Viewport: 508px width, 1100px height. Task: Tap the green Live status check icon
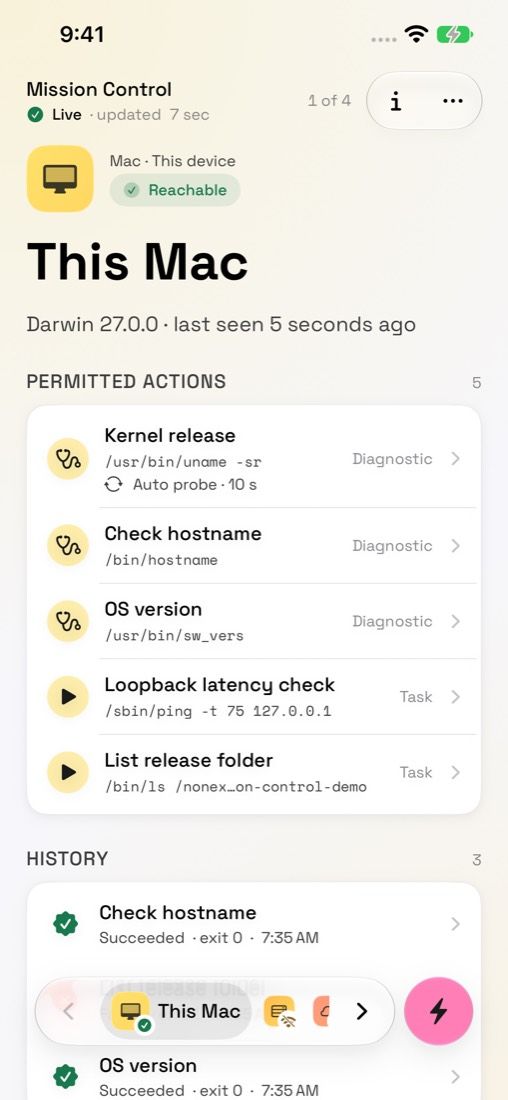click(35, 115)
